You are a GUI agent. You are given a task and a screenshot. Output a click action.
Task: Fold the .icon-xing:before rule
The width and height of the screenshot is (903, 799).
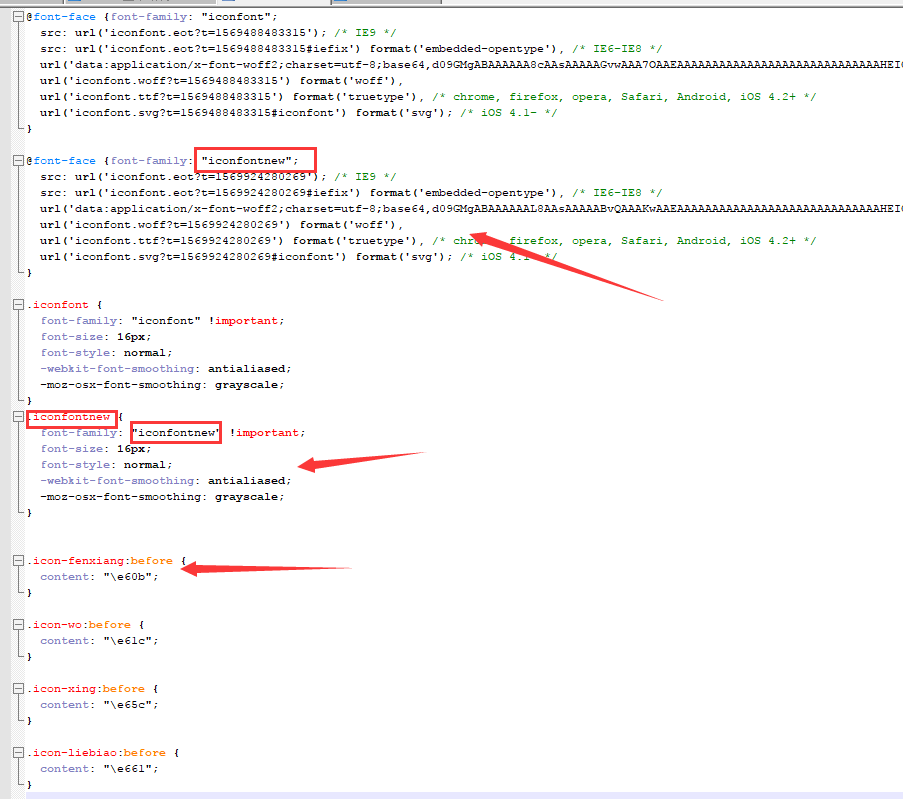[x=18, y=688]
